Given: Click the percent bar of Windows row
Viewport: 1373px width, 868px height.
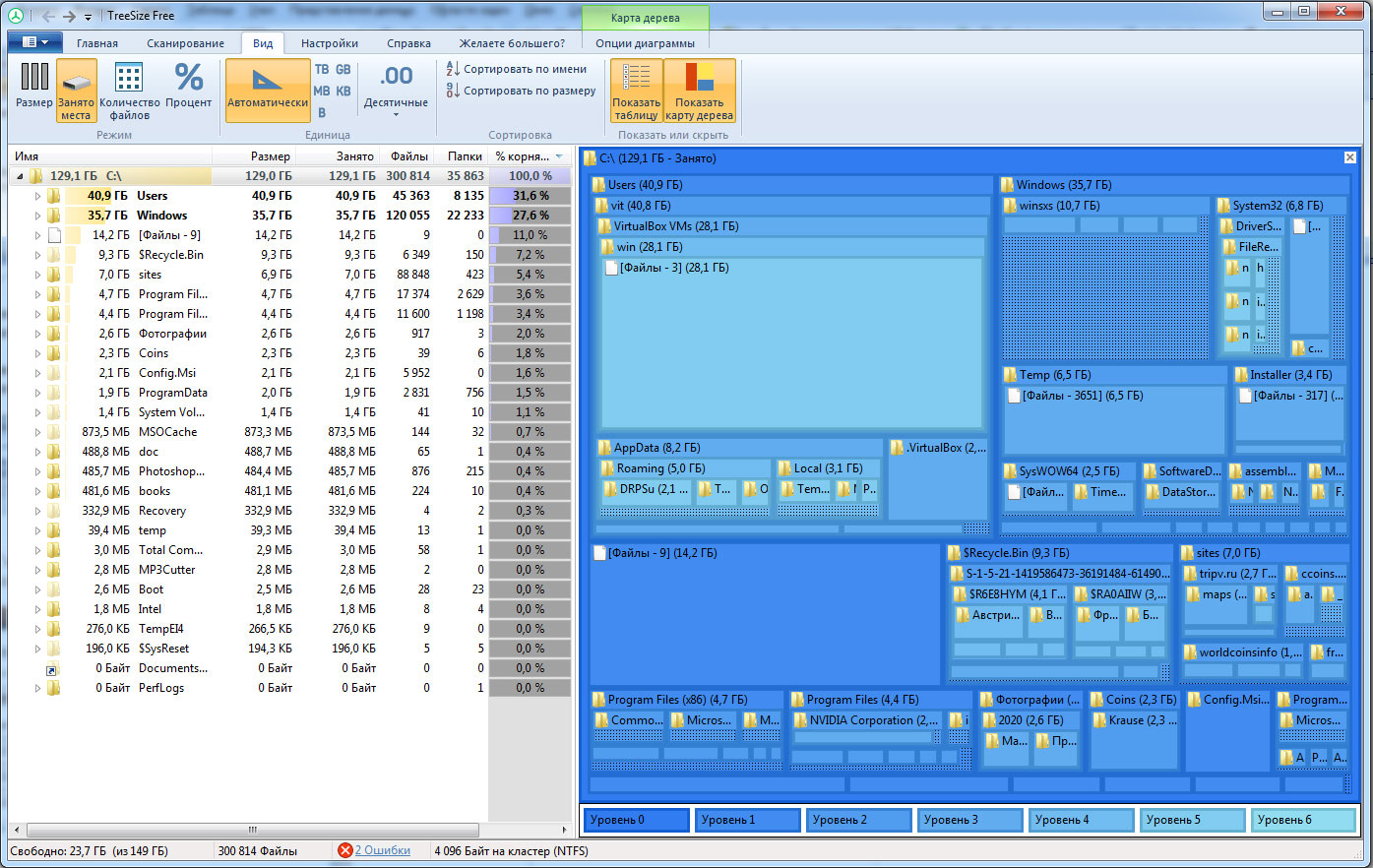Looking at the screenshot, I should click(530, 216).
